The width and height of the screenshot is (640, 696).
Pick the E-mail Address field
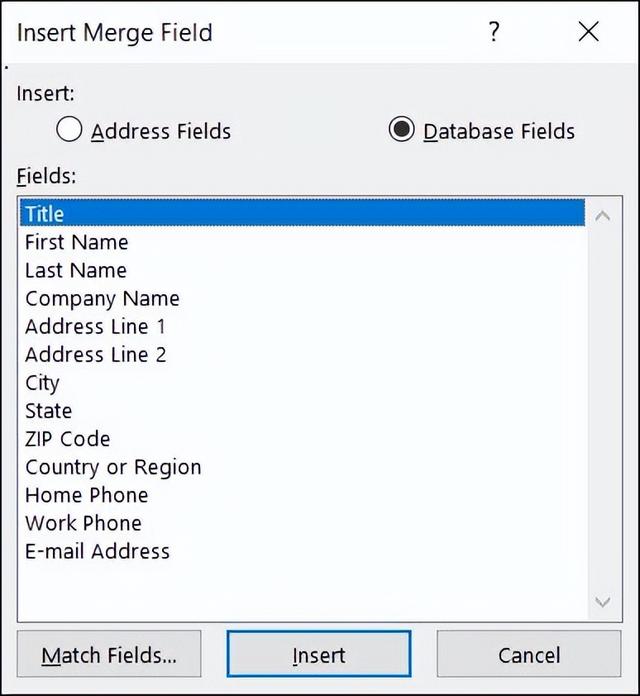[x=303, y=551]
